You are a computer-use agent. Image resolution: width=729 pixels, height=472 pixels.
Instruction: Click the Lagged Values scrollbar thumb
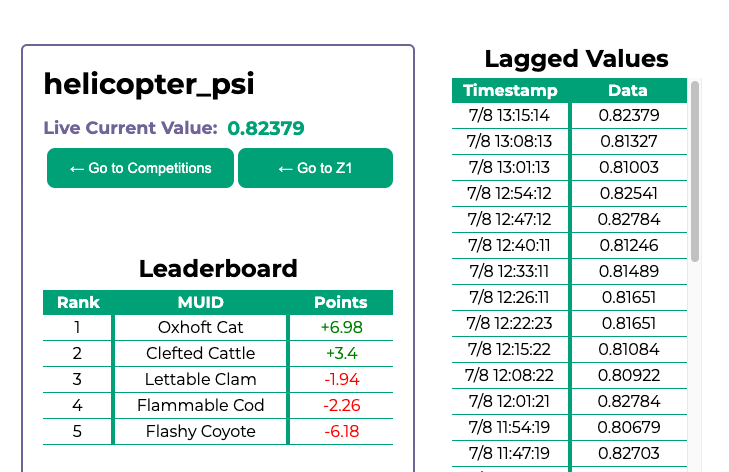[x=695, y=170]
